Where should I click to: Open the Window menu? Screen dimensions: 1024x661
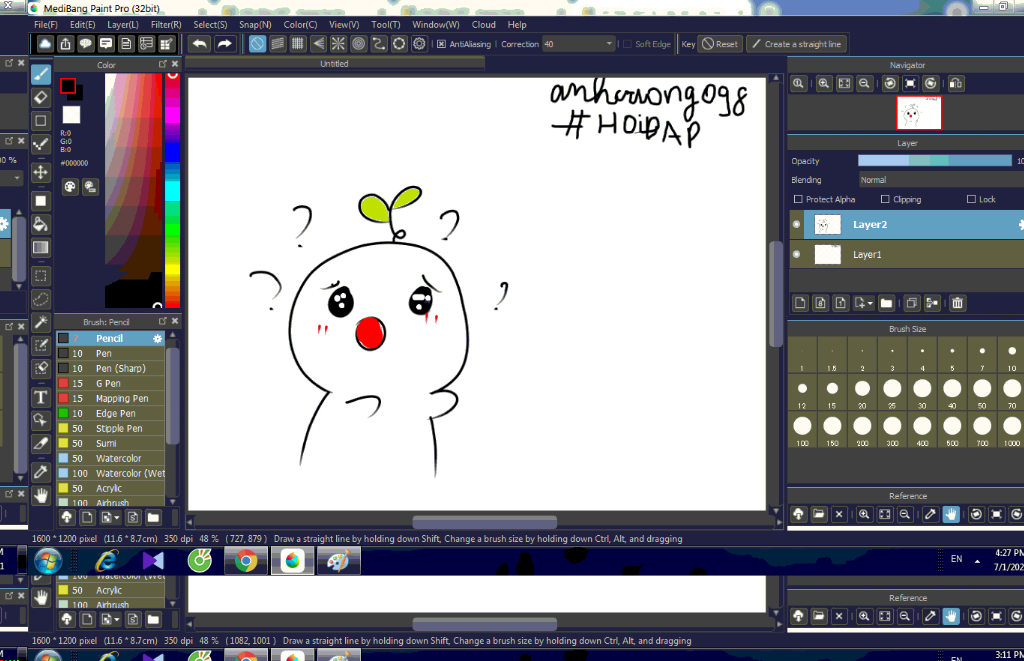(x=436, y=25)
